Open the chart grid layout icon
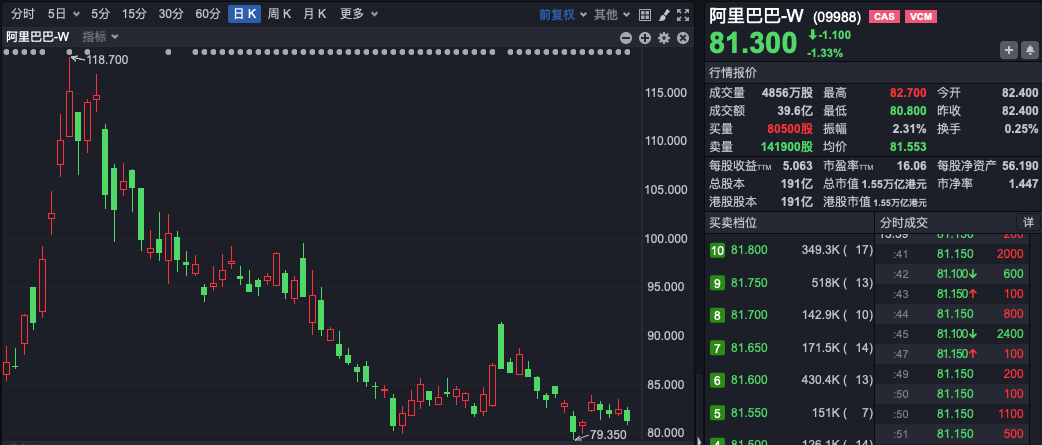1042x445 pixels. [644, 15]
